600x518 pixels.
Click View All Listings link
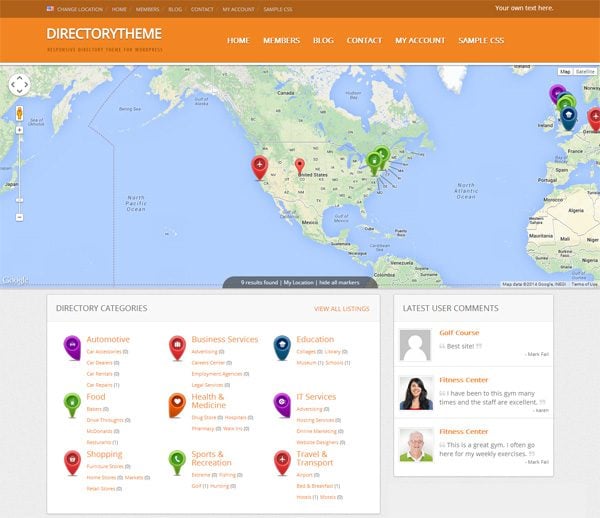342,309
